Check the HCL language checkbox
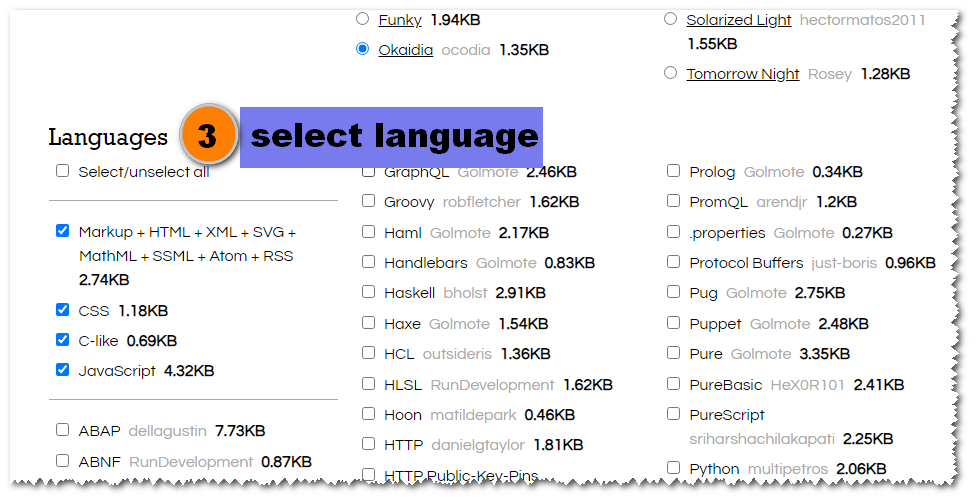 pyautogui.click(x=368, y=353)
